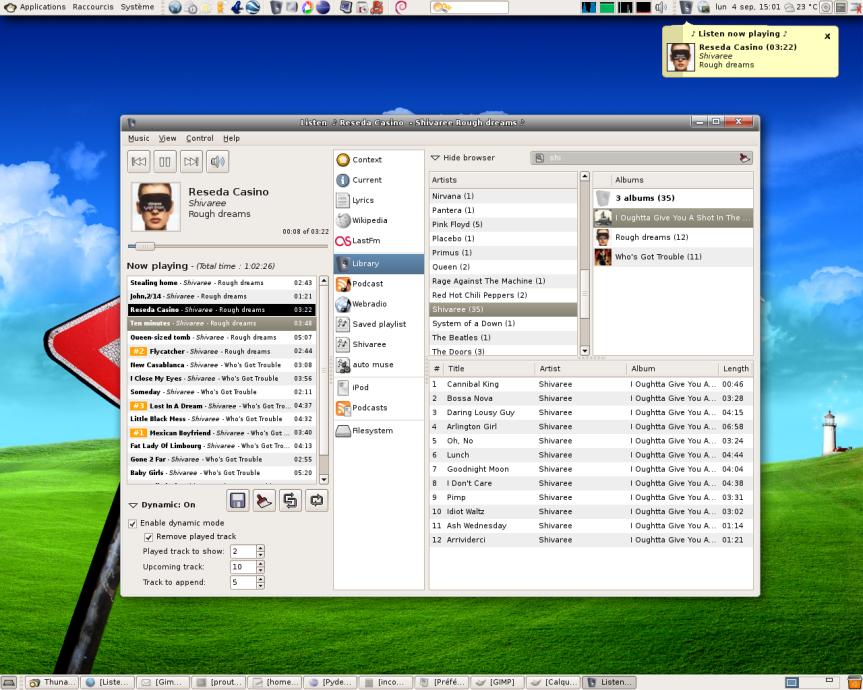Open the LastFm entry

pos(379,240)
